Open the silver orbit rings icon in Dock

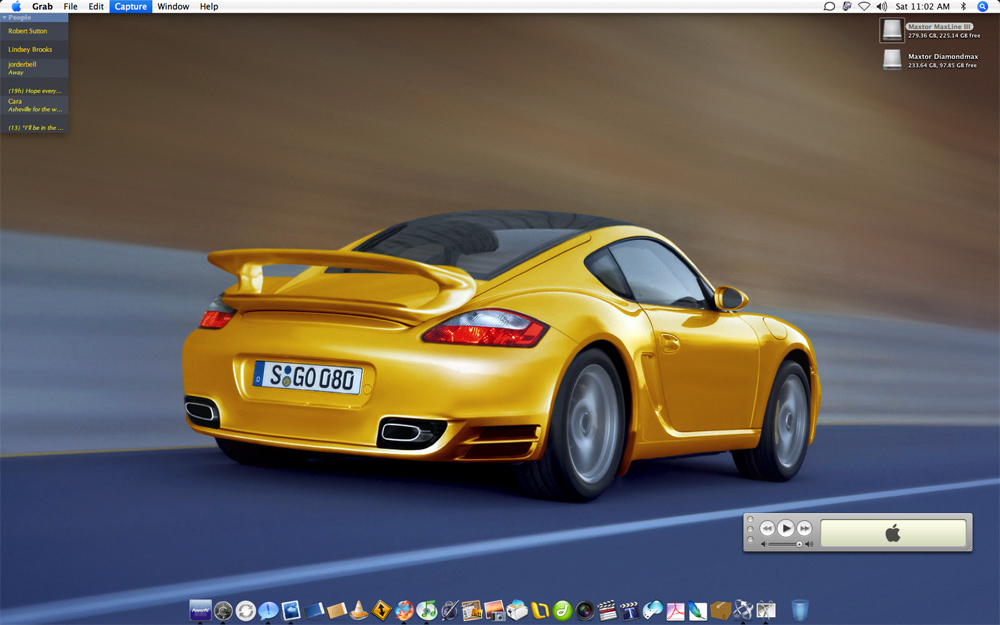(743, 610)
